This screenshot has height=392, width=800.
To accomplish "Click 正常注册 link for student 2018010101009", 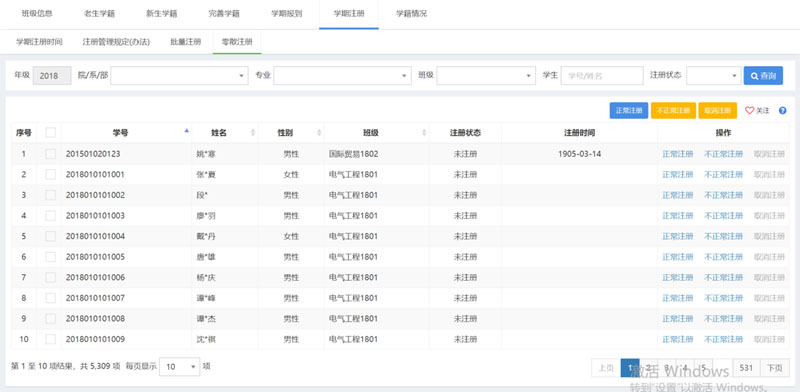I will [x=678, y=339].
